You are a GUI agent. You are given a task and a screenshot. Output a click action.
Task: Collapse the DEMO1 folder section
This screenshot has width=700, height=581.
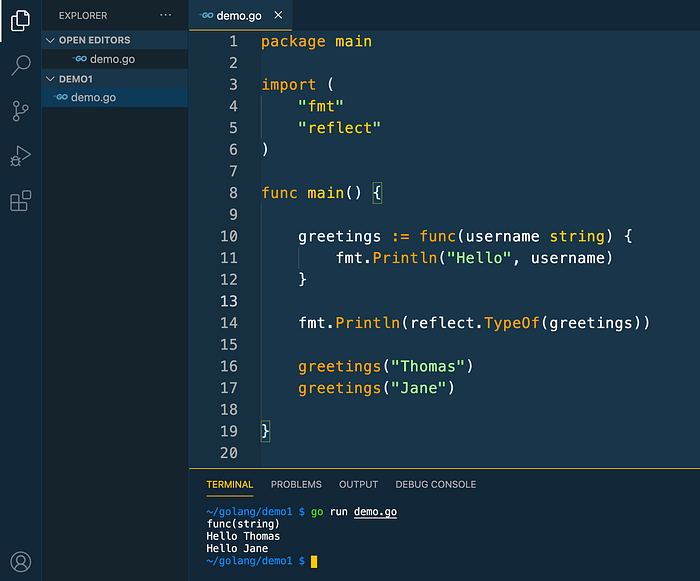click(50, 79)
